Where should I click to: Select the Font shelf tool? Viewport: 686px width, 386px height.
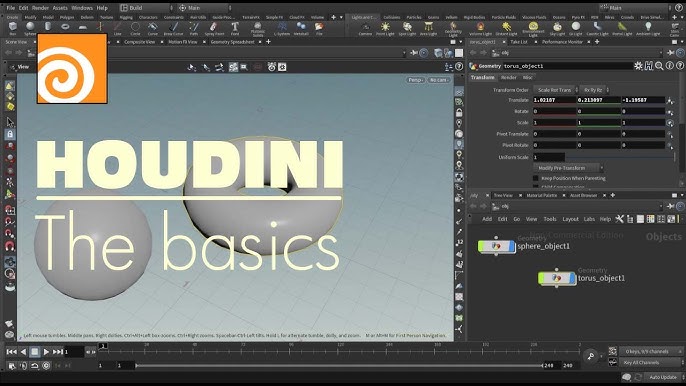coord(235,28)
